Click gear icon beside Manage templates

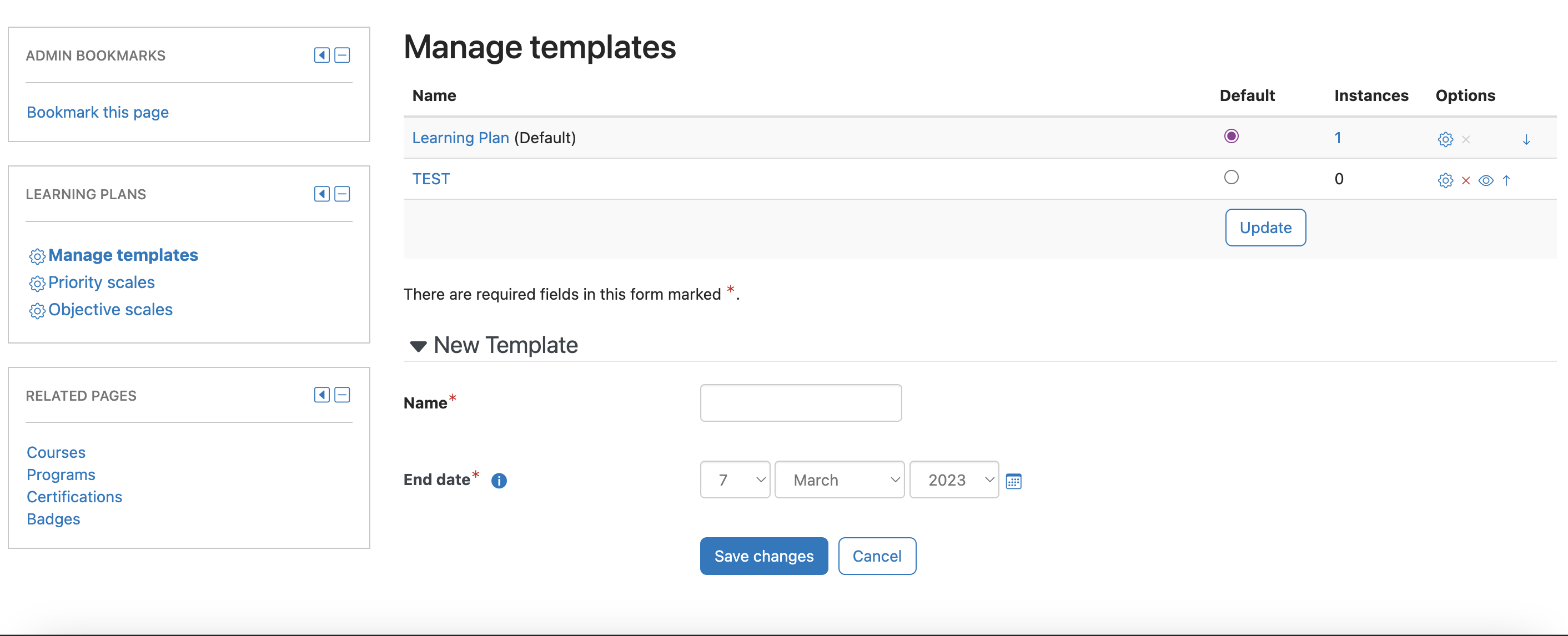click(37, 256)
